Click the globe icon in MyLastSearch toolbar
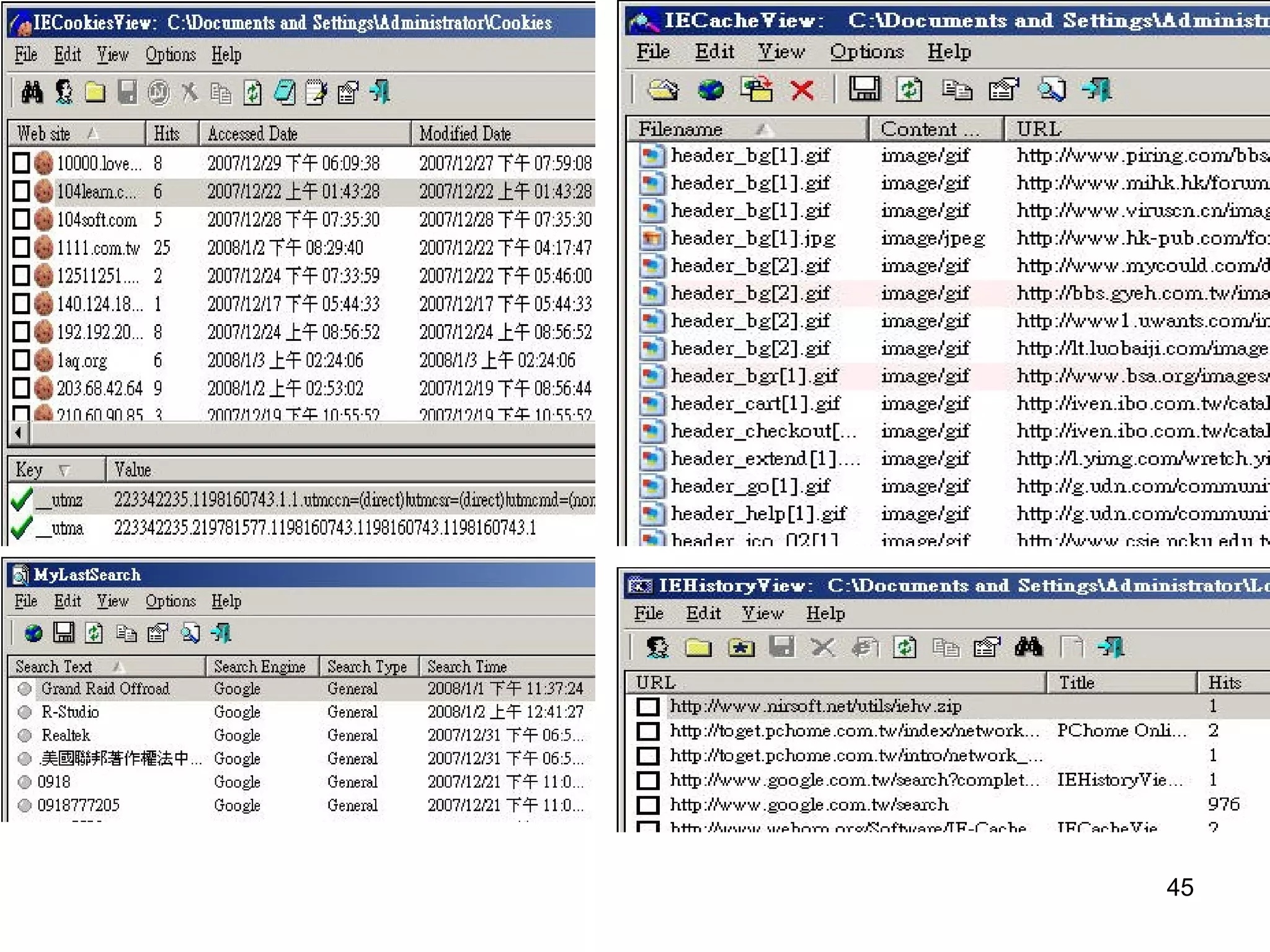This screenshot has width=1270, height=952. tap(33, 633)
